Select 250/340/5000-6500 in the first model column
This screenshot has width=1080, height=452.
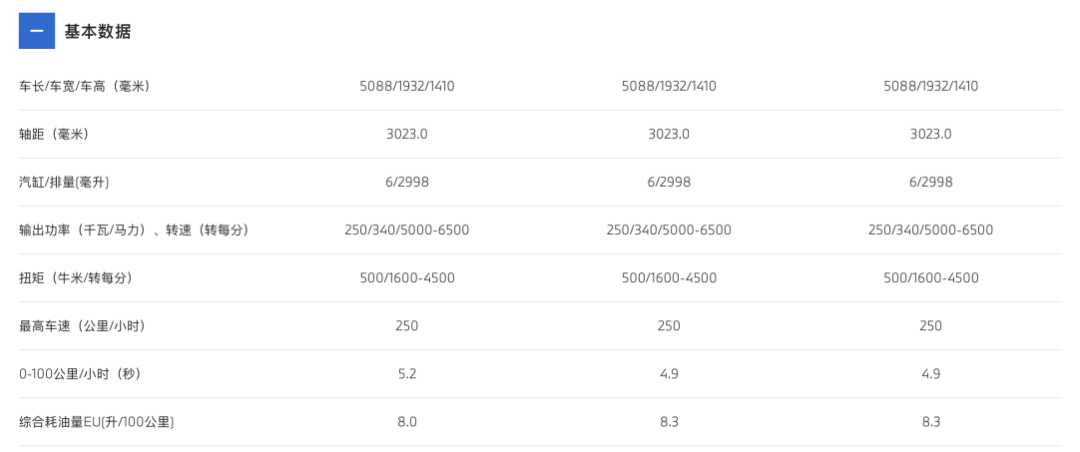pos(407,230)
